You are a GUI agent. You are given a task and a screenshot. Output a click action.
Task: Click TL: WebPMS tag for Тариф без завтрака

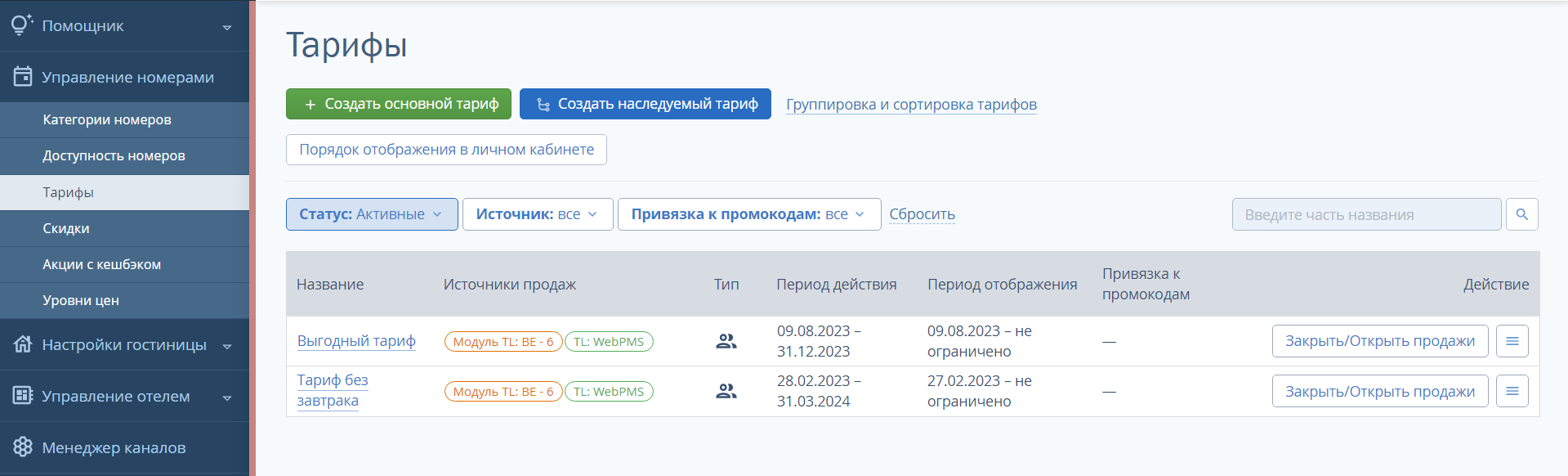(609, 392)
